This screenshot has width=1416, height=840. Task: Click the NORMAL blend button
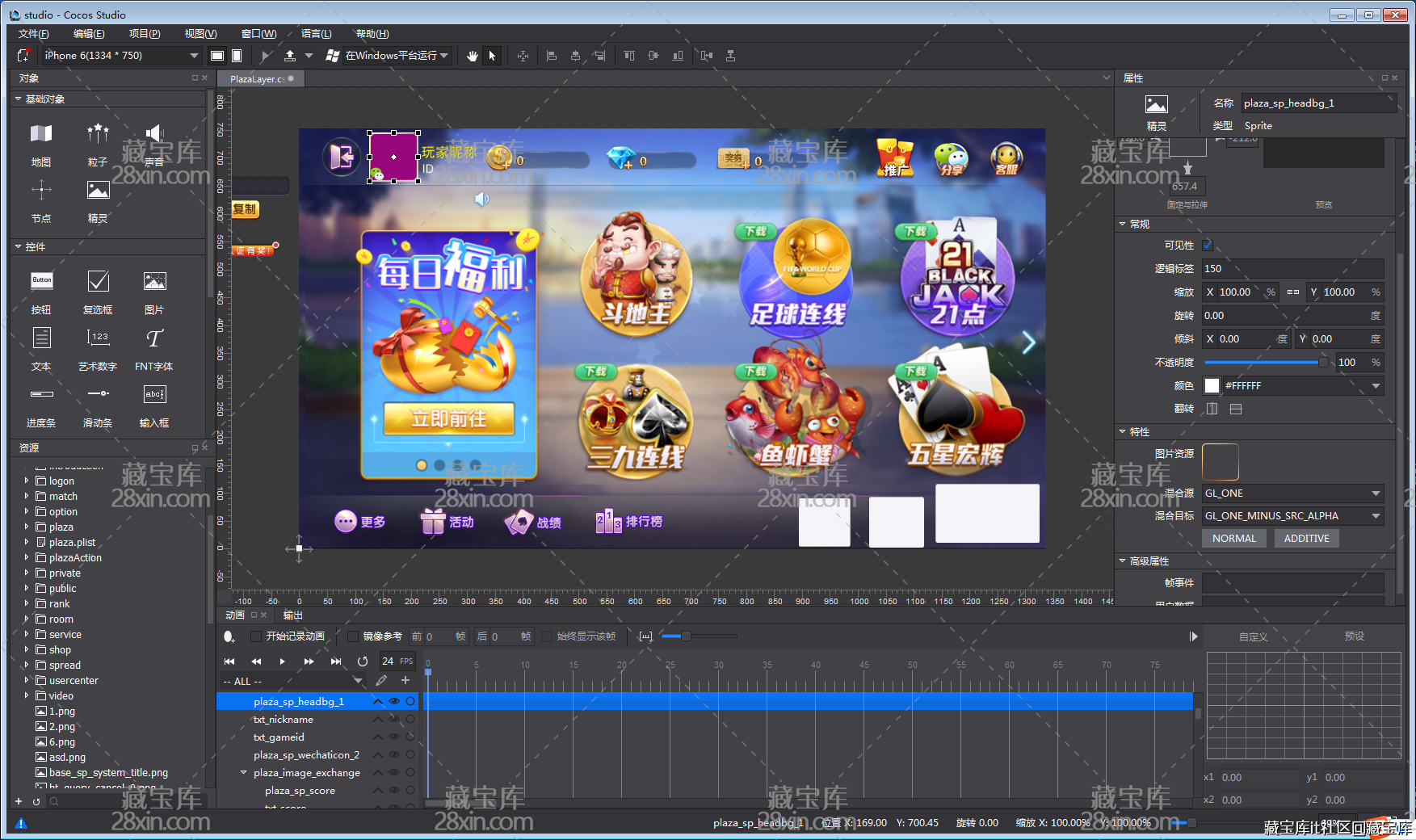[1233, 539]
